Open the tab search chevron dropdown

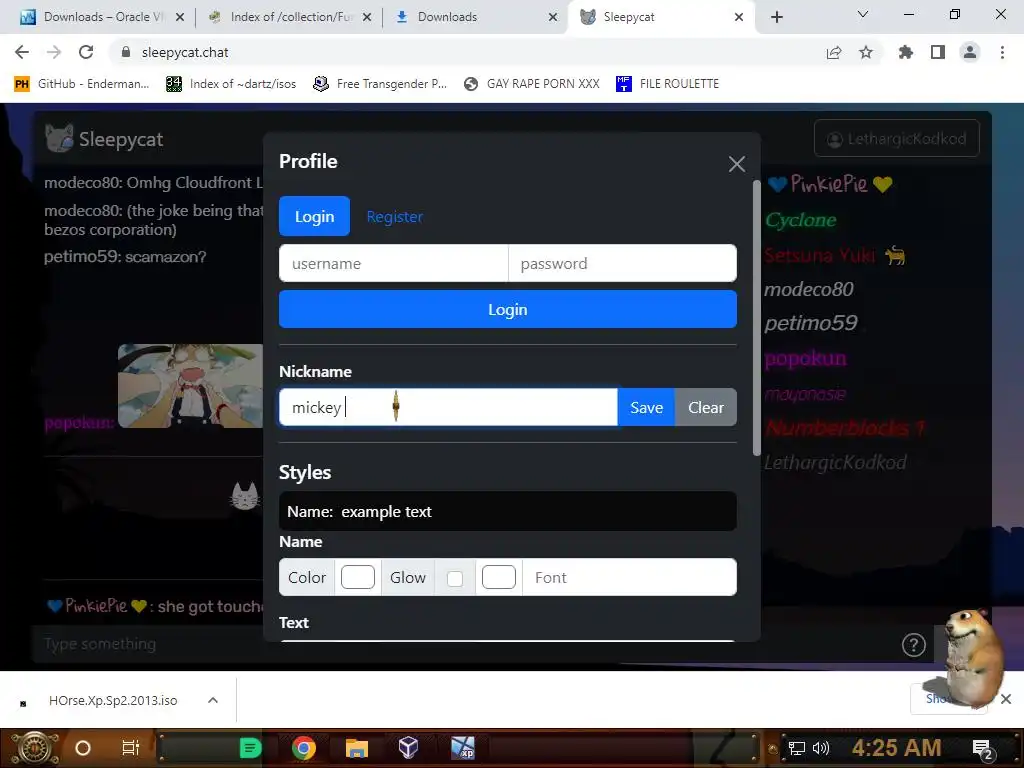863,14
